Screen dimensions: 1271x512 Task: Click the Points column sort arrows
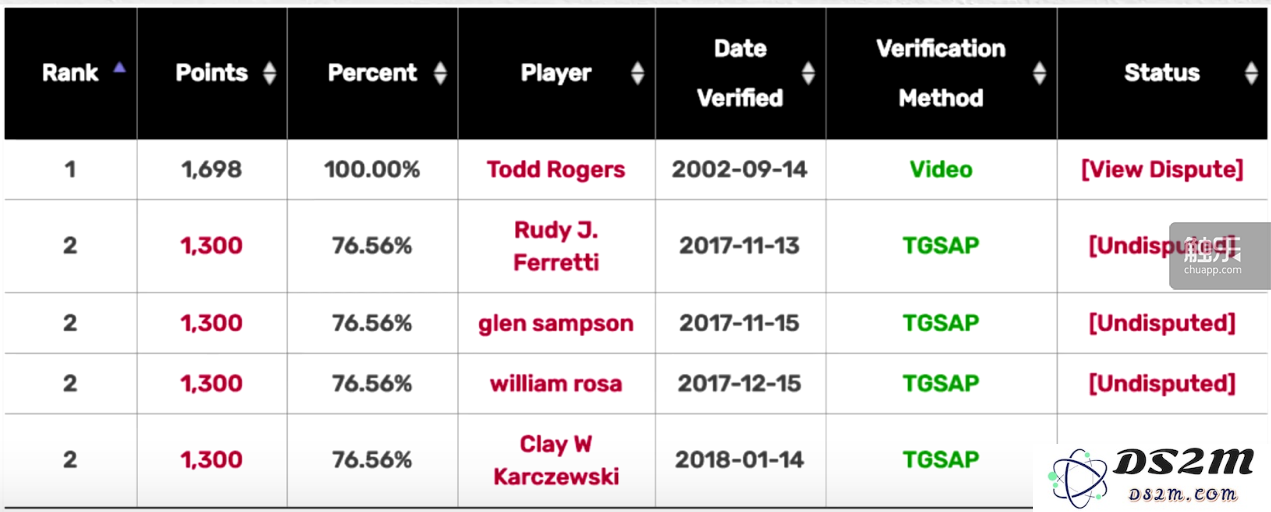(x=269, y=73)
